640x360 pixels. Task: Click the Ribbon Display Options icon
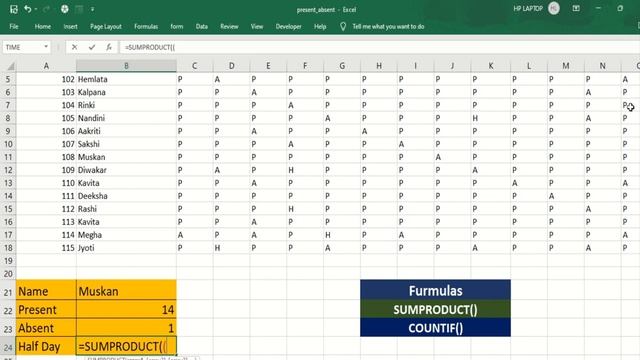click(576, 9)
